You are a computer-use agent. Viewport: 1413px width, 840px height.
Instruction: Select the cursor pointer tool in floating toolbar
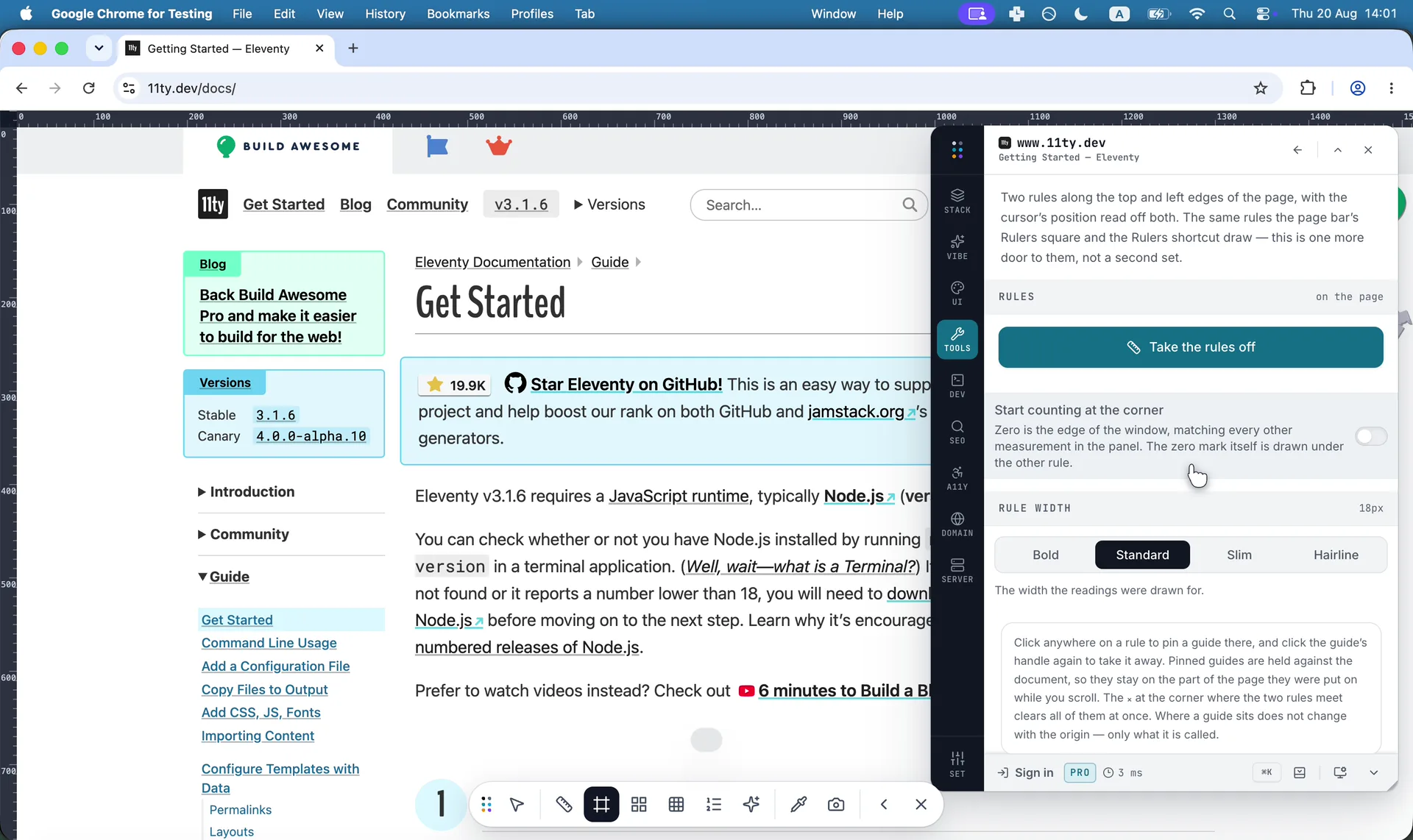point(517,805)
